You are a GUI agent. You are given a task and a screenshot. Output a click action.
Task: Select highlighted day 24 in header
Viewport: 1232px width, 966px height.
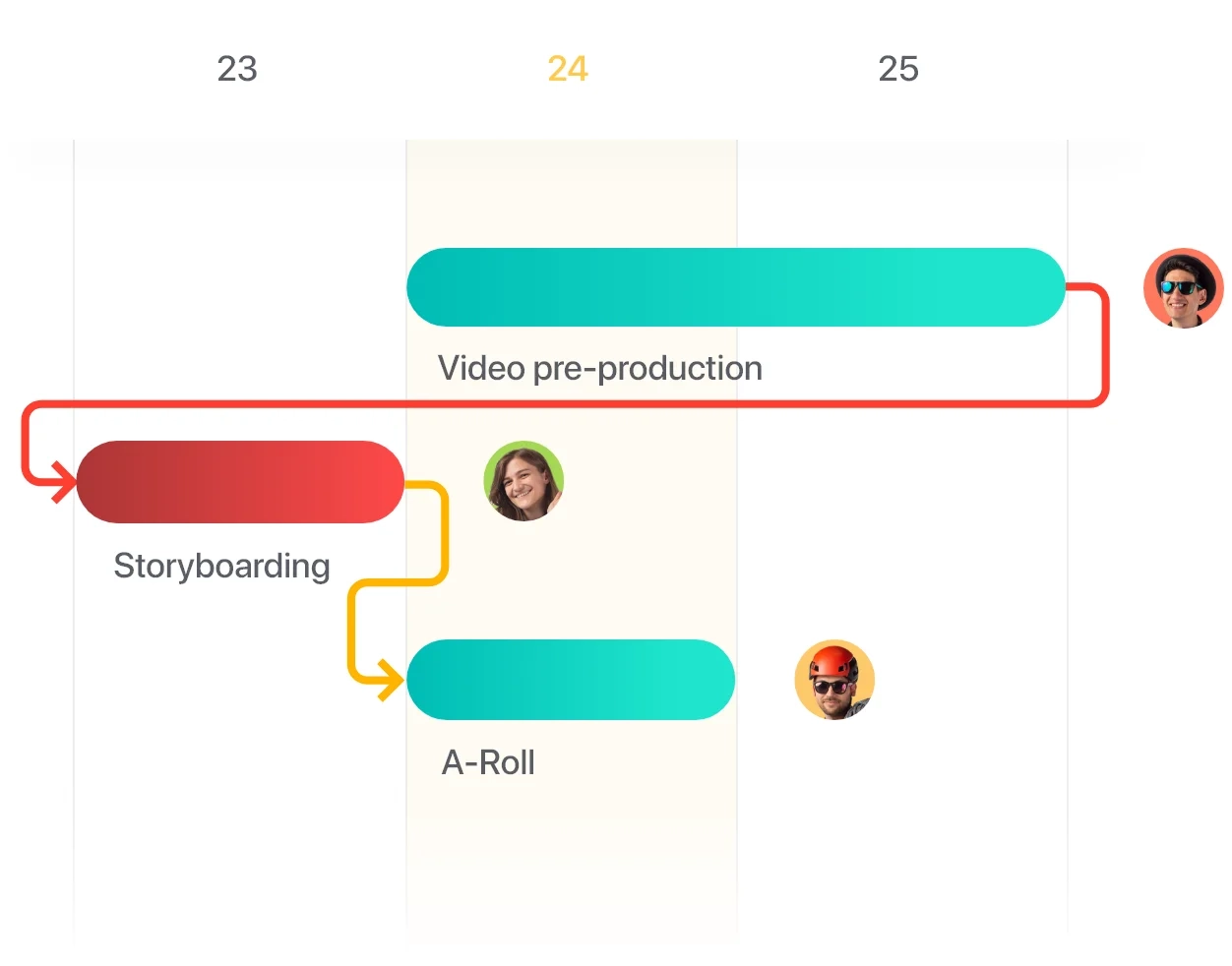tap(568, 69)
